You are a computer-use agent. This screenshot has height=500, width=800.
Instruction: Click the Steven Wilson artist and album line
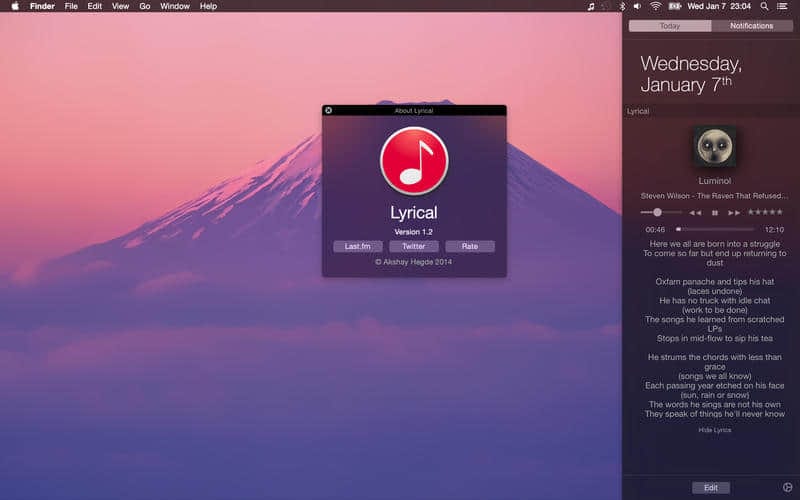[714, 196]
